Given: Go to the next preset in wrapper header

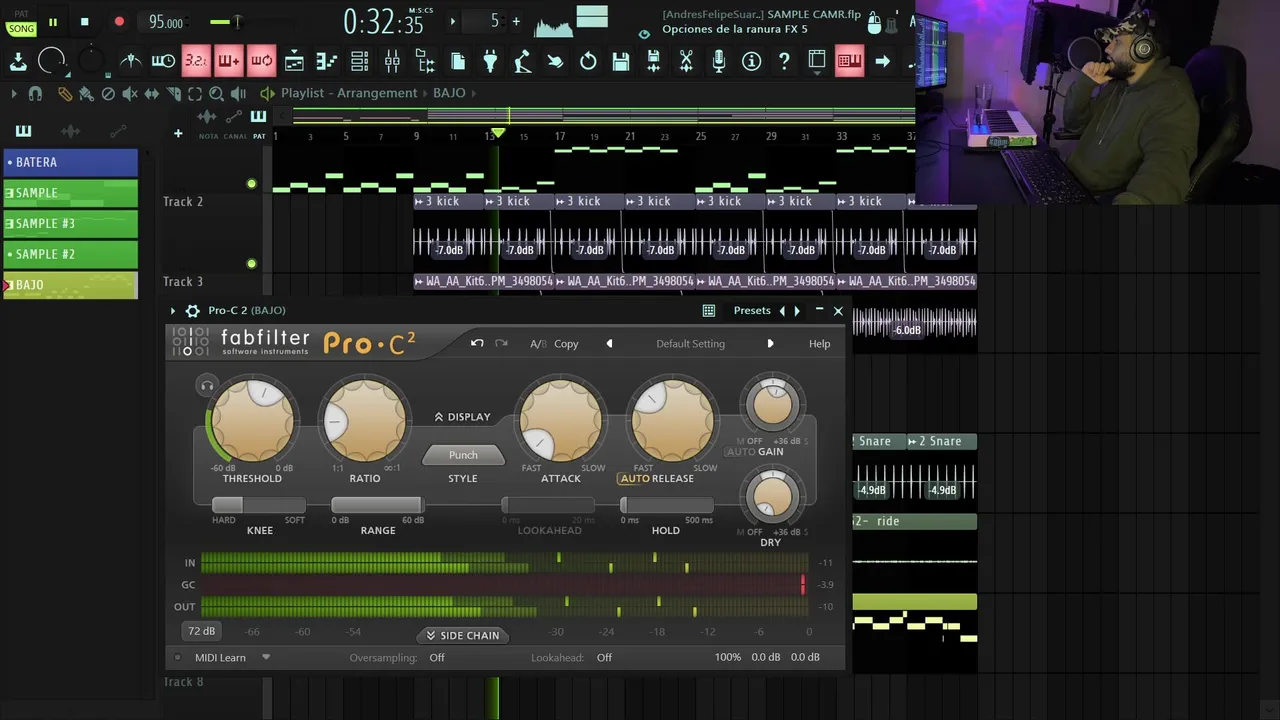Looking at the screenshot, I should pyautogui.click(x=797, y=311).
